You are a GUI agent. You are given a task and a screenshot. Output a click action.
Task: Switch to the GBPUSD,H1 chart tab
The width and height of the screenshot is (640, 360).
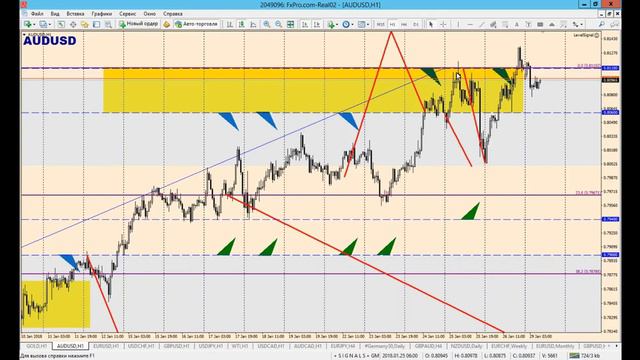click(x=176, y=346)
